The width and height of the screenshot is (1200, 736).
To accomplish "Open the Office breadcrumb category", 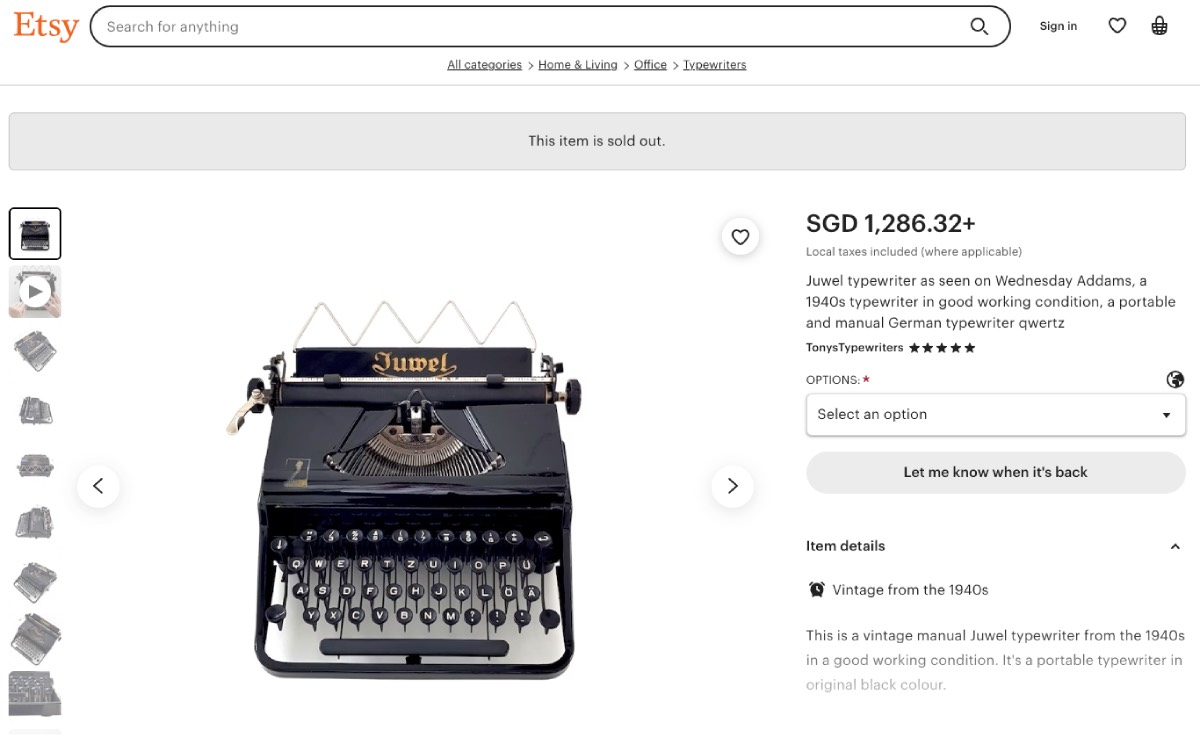I will (x=650, y=65).
